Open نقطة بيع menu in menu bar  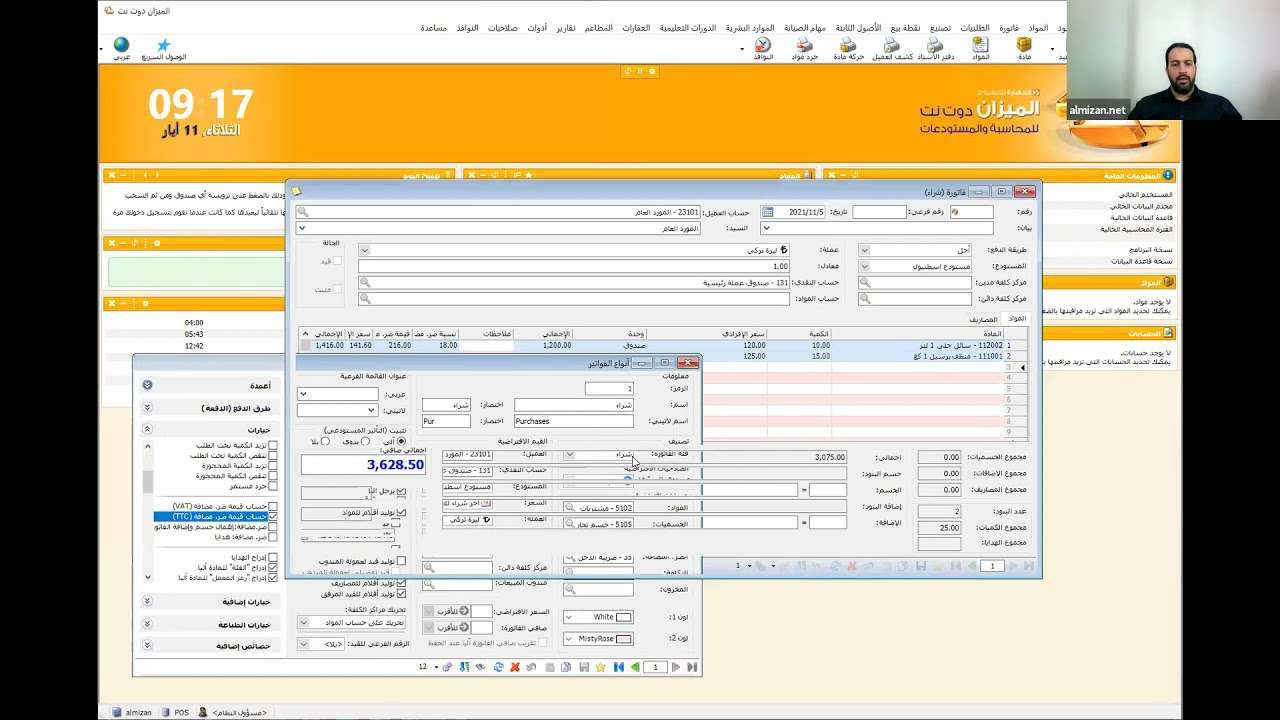click(x=905, y=28)
